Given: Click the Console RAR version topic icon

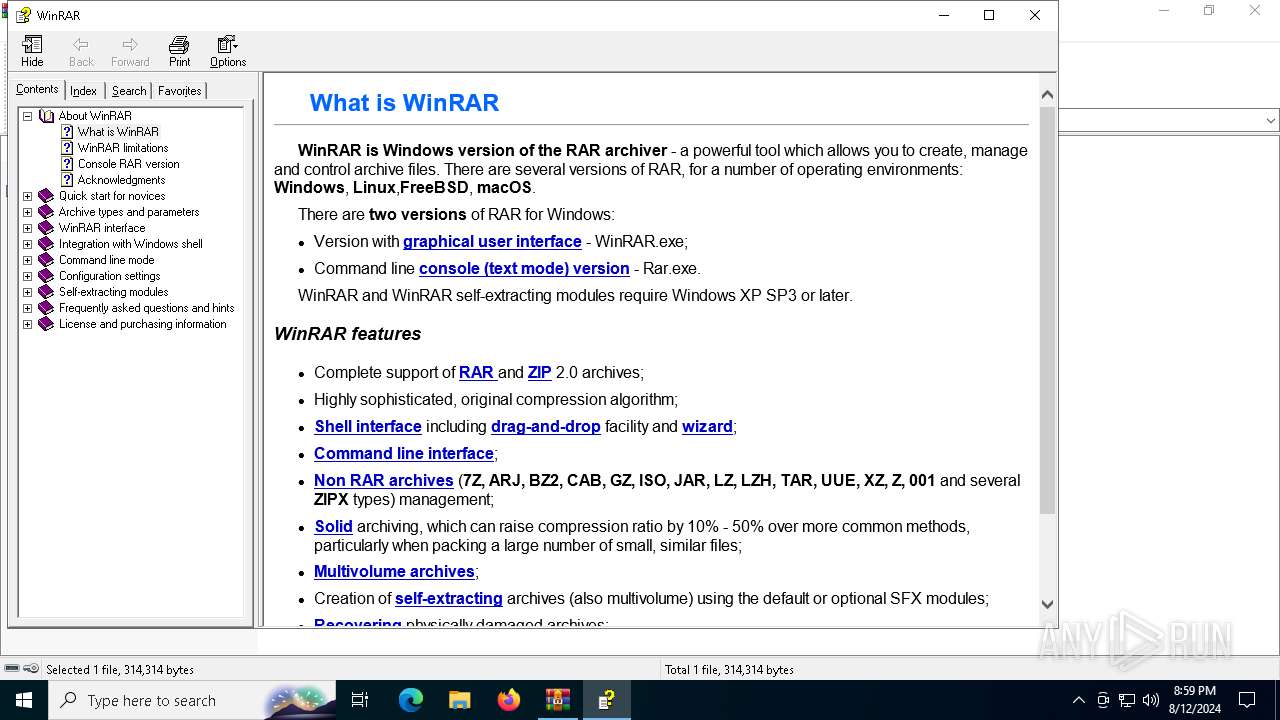Looking at the screenshot, I should pyautogui.click(x=67, y=164).
